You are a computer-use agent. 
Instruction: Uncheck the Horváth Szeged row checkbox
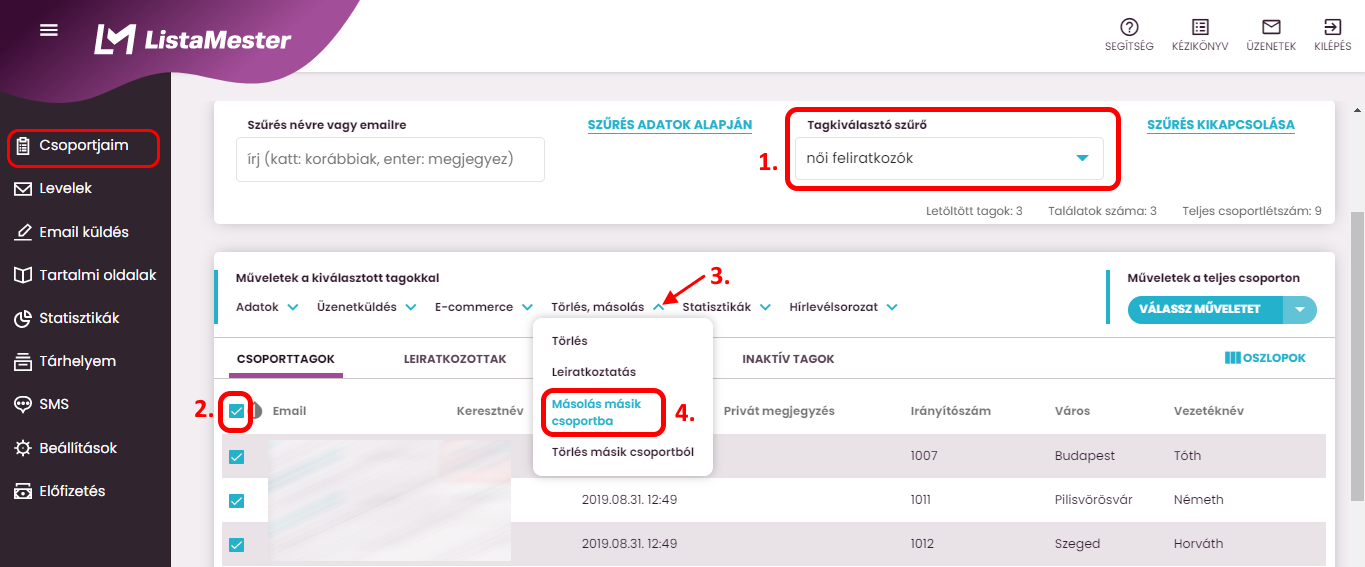pyautogui.click(x=236, y=545)
